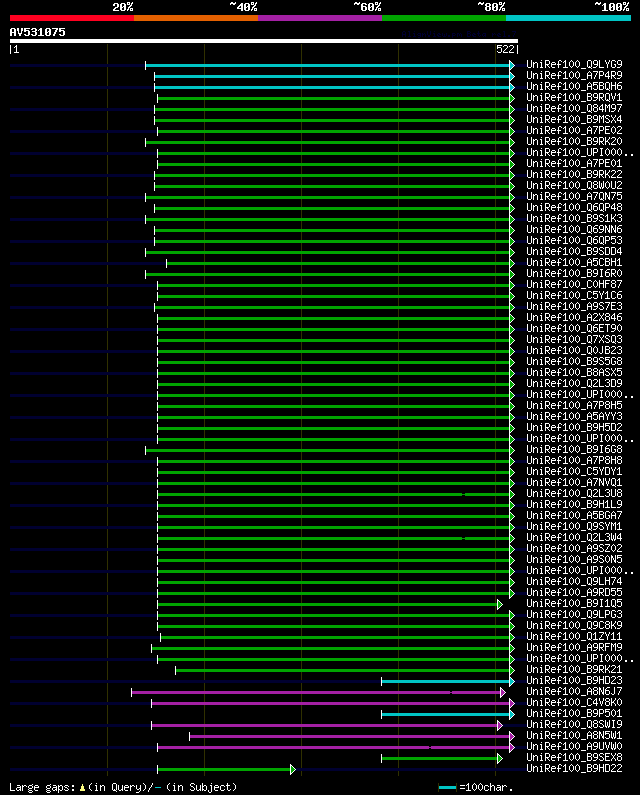
Task: Select the UniRef100_Q1ZY11 label
Action: [574, 636]
